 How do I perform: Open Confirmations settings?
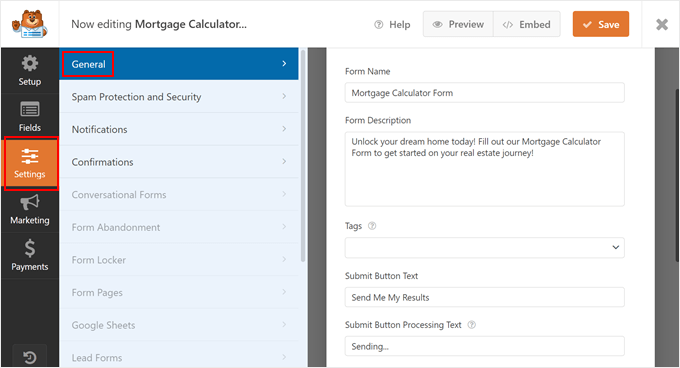click(179, 162)
